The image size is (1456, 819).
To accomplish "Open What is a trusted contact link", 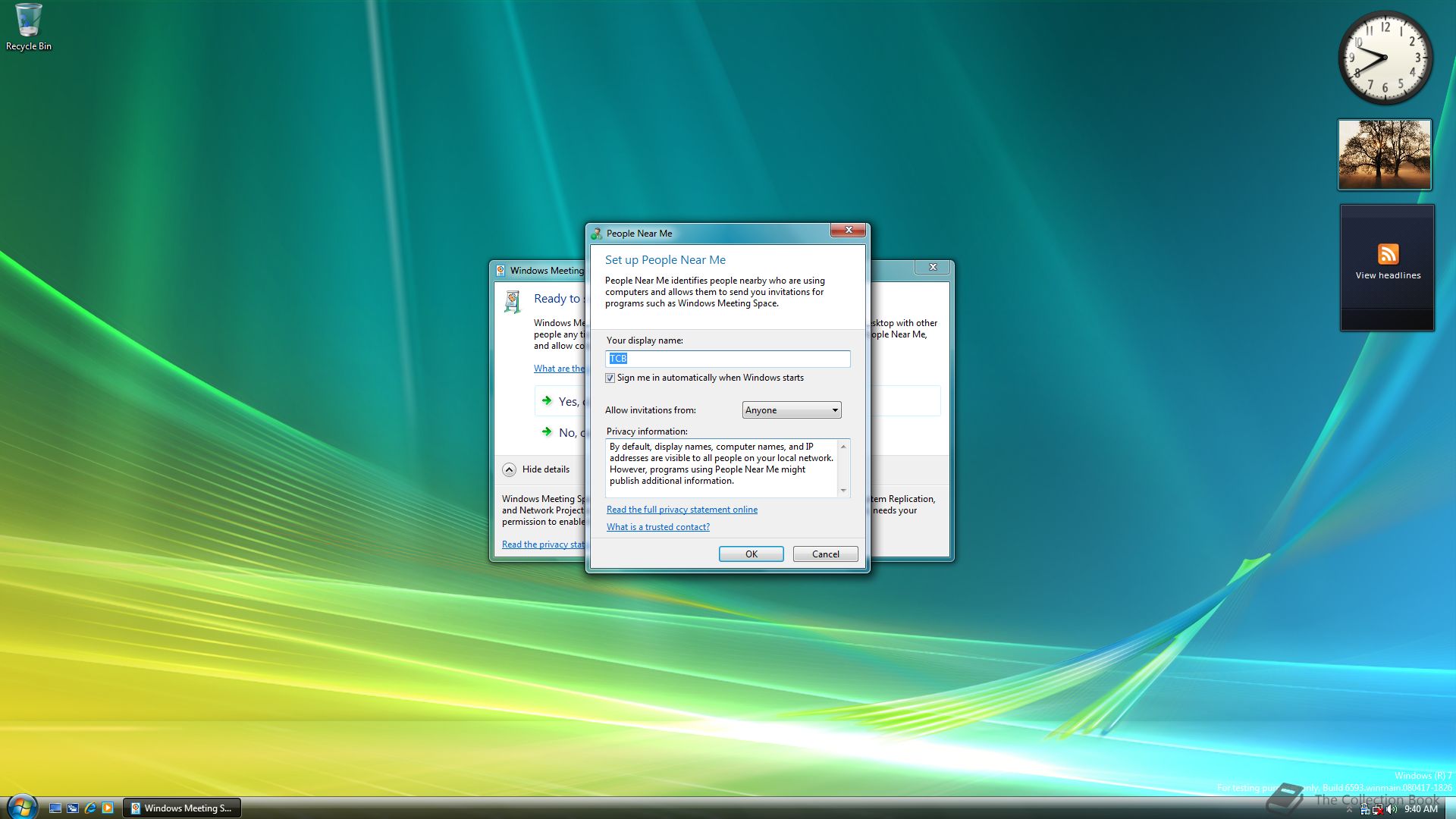I will [x=658, y=527].
